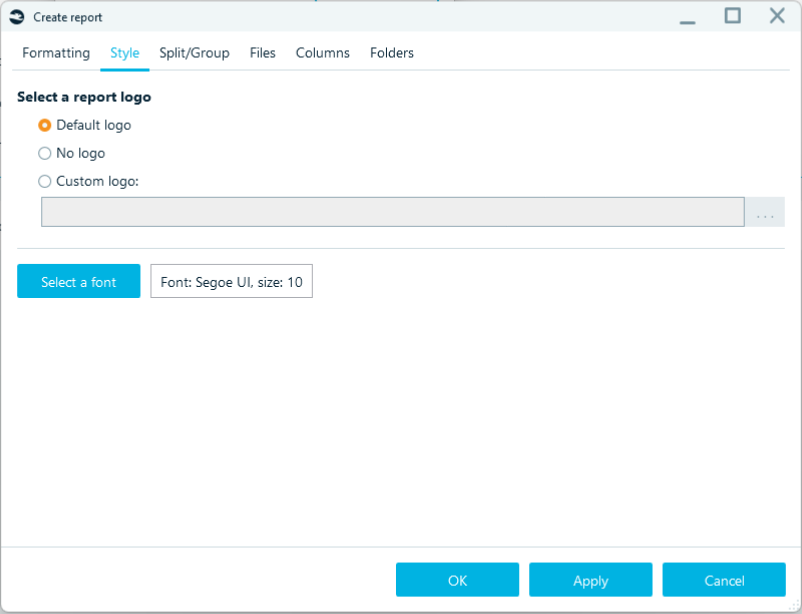Maximize the Create report window

coord(732,16)
